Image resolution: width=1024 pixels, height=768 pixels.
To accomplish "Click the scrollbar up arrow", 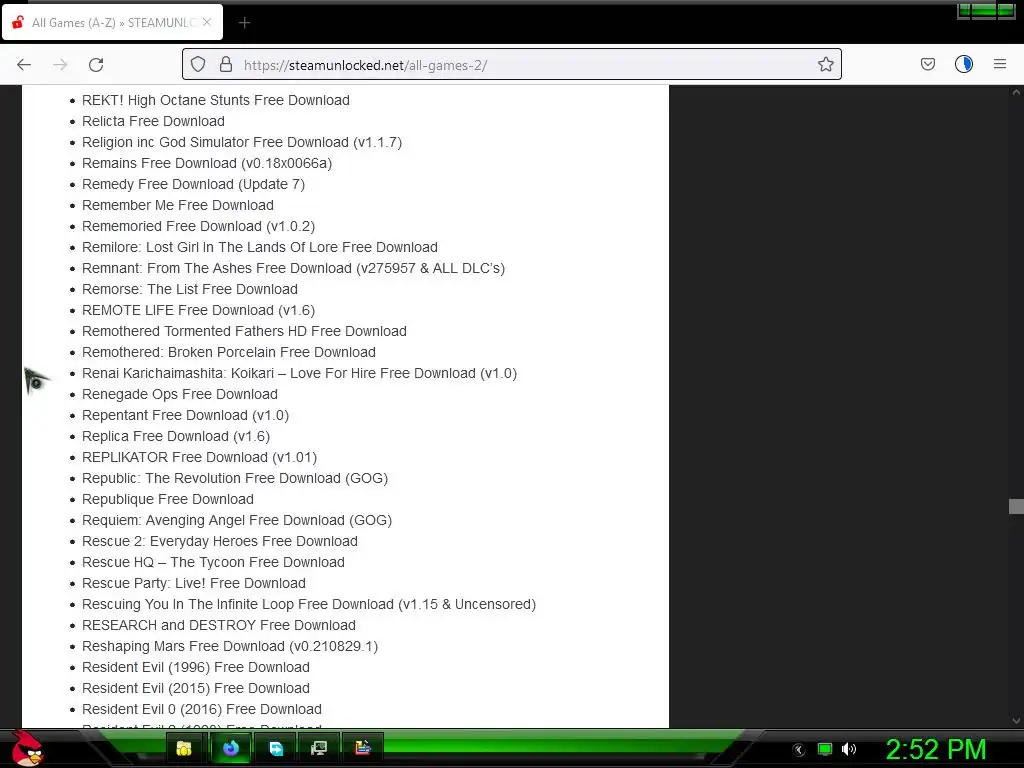I will (x=1016, y=92).
